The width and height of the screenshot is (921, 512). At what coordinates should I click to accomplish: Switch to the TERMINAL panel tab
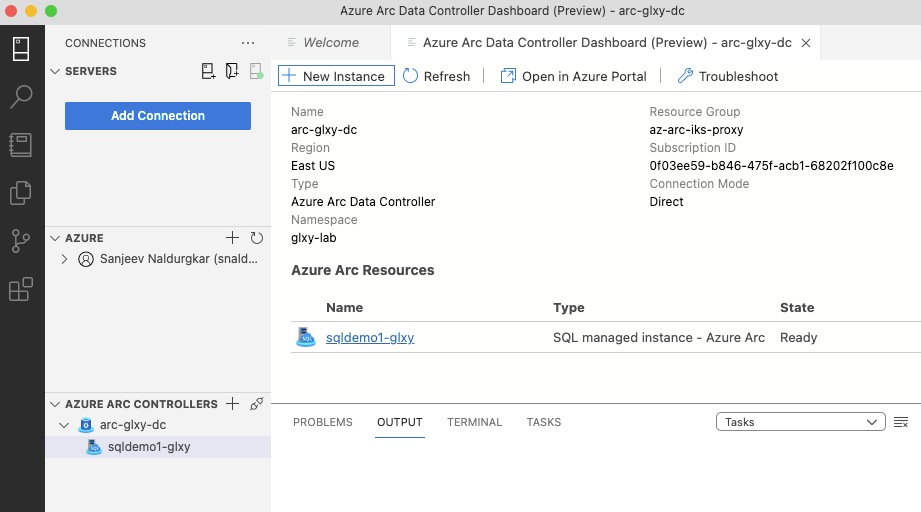[x=475, y=422]
